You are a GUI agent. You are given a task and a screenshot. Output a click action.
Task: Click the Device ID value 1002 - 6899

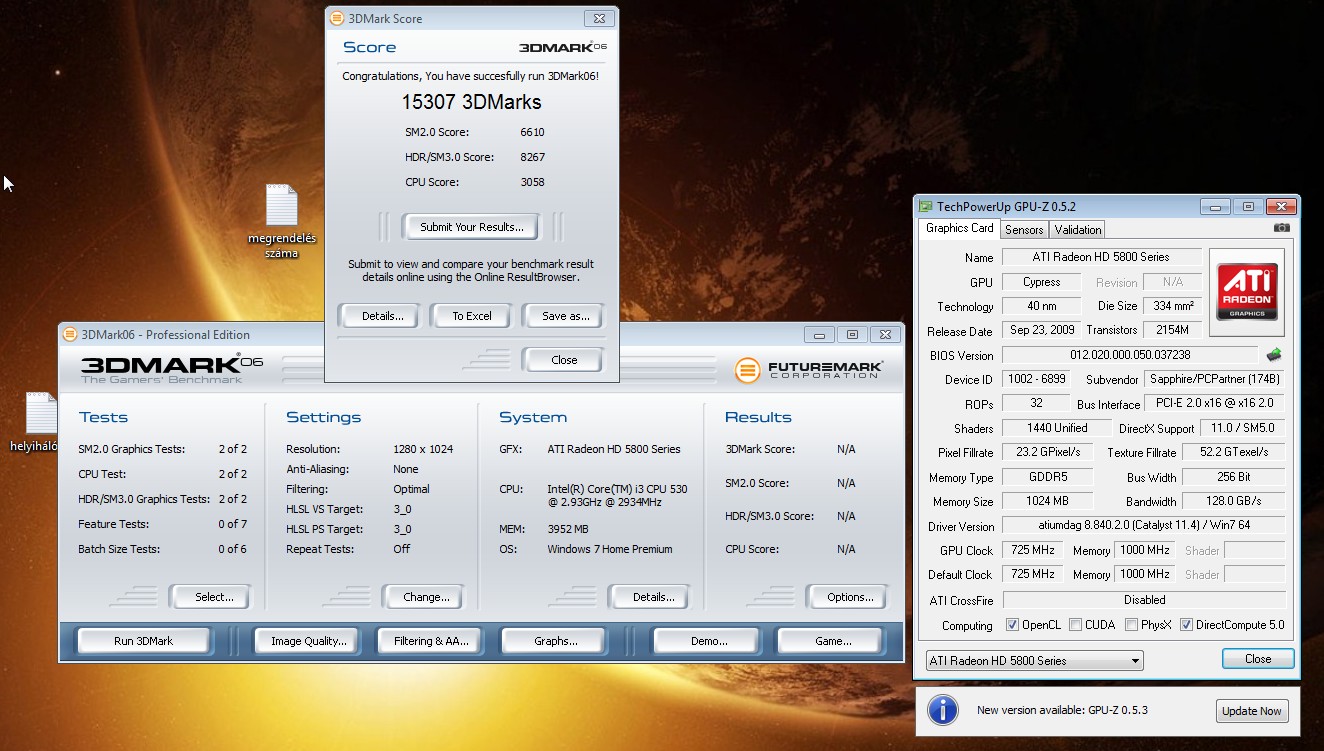pos(1036,379)
